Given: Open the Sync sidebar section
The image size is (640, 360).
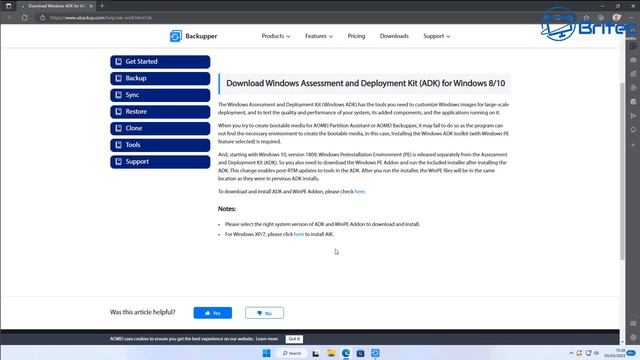Looking at the screenshot, I should 160,95.
